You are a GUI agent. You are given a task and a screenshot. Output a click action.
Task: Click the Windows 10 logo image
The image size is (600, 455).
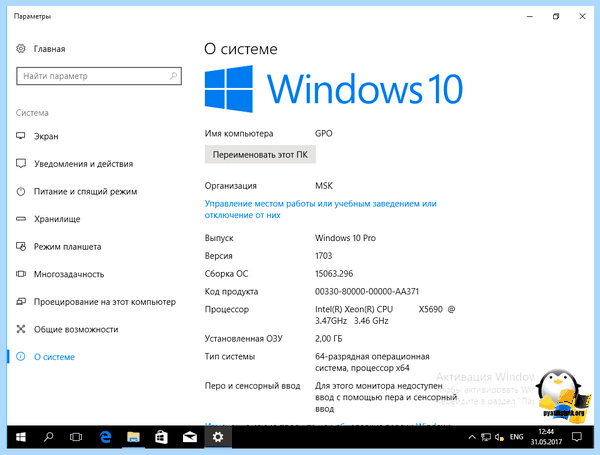[333, 89]
